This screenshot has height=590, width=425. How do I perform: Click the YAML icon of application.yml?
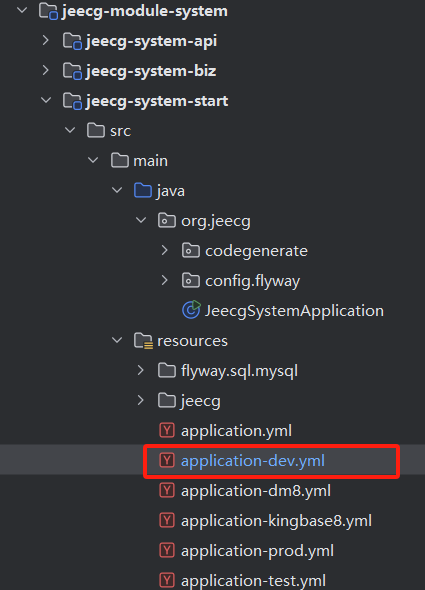[x=167, y=430]
